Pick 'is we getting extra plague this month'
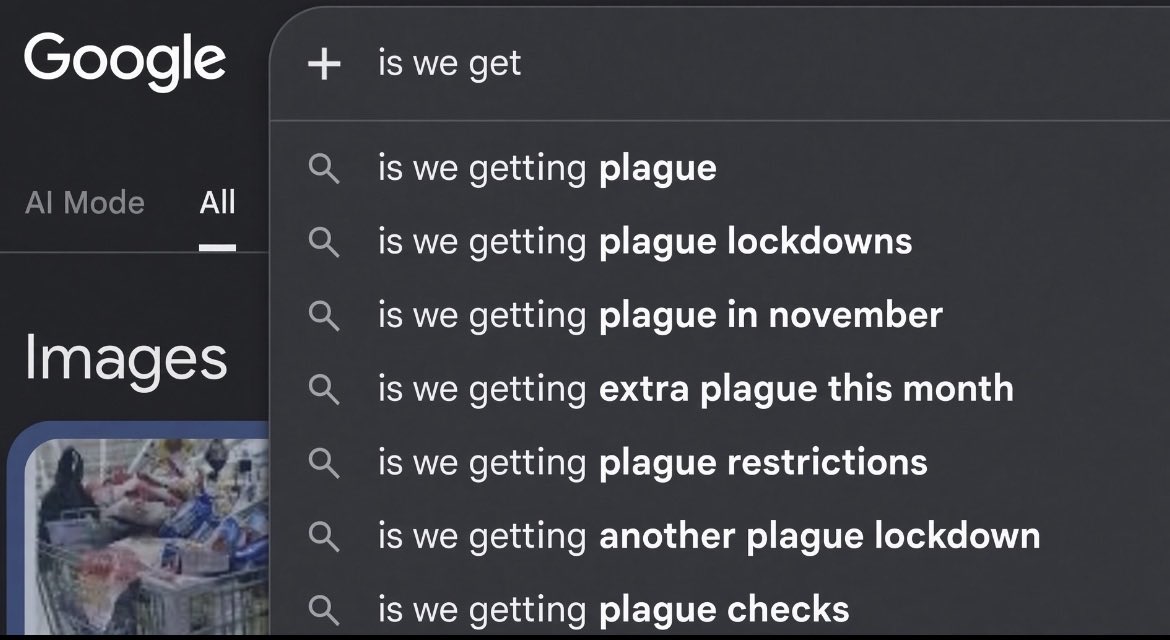This screenshot has height=640, width=1170. pos(719,389)
